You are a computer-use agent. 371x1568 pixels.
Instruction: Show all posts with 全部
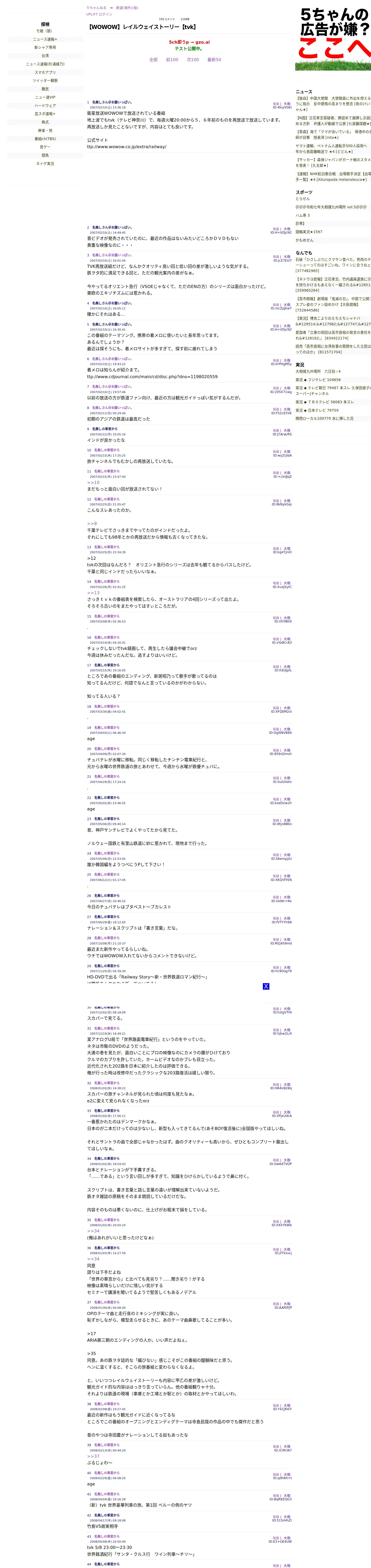click(x=153, y=60)
